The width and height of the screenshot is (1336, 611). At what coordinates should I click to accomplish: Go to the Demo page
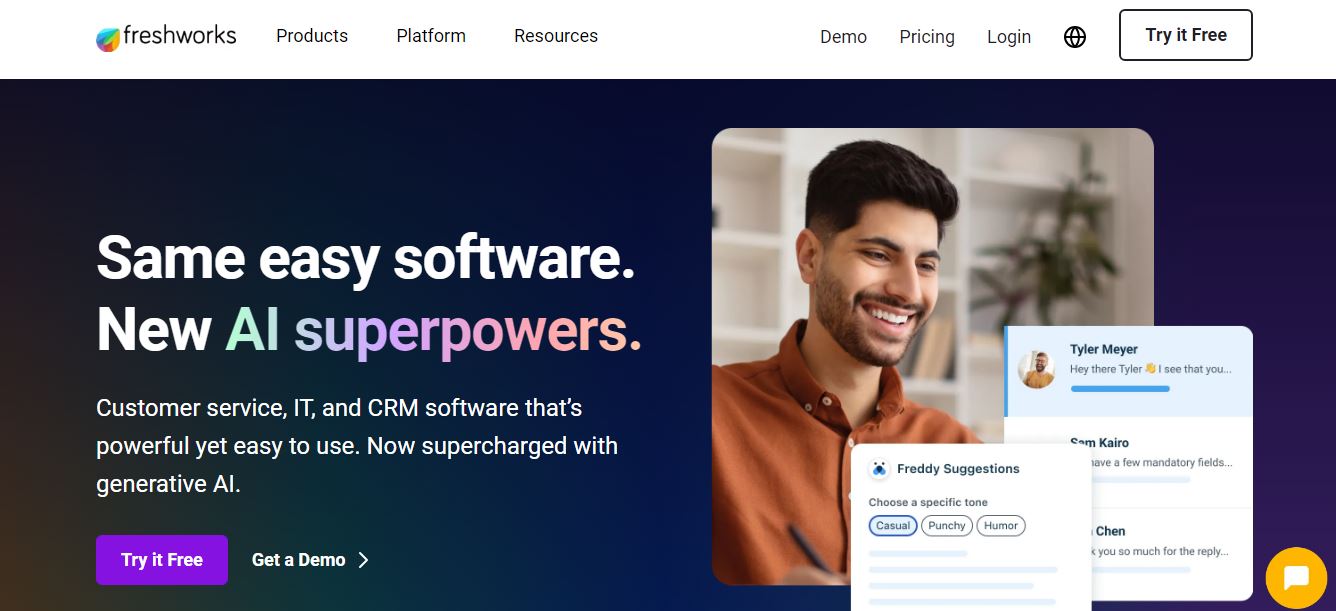(843, 37)
